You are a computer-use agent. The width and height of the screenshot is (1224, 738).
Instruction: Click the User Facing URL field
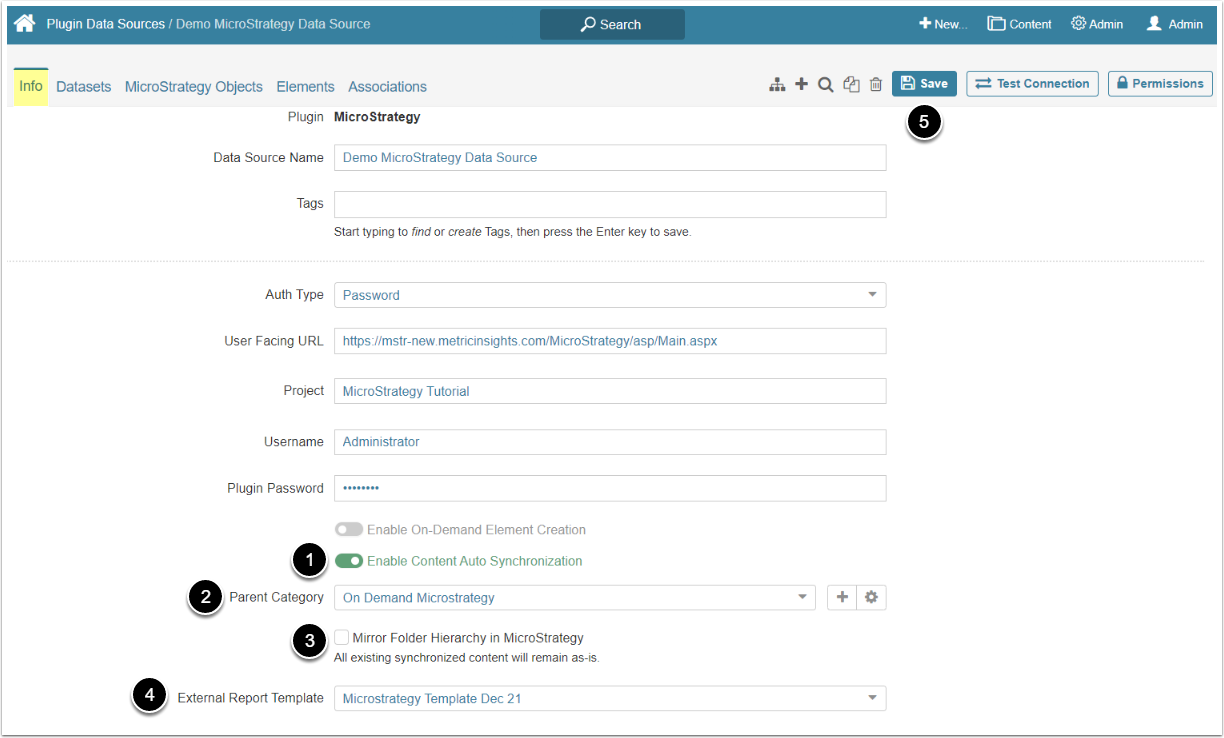click(x=610, y=341)
